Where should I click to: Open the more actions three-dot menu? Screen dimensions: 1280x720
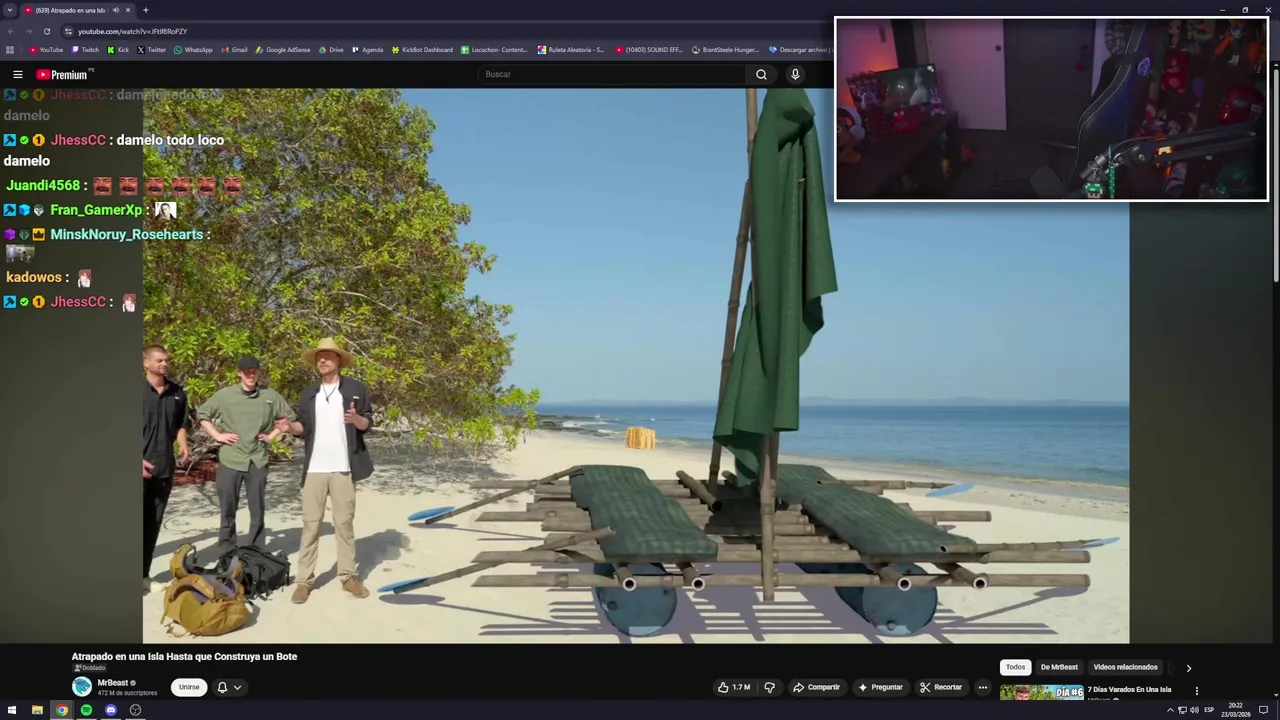click(983, 687)
